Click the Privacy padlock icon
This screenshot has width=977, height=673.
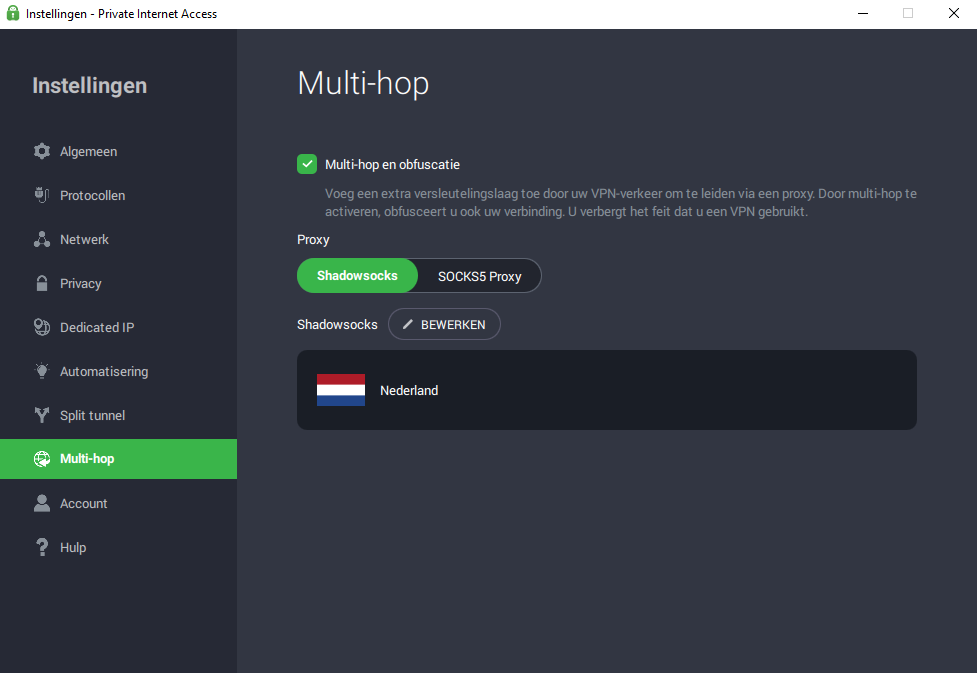(42, 284)
